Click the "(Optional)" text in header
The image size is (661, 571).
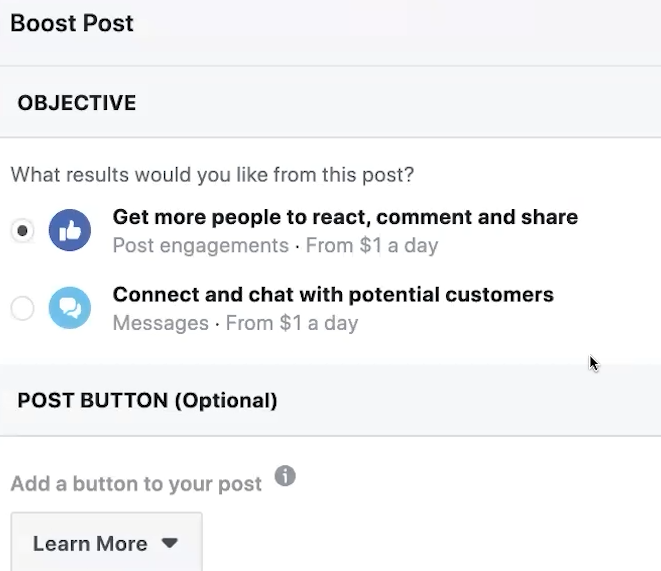(226, 400)
